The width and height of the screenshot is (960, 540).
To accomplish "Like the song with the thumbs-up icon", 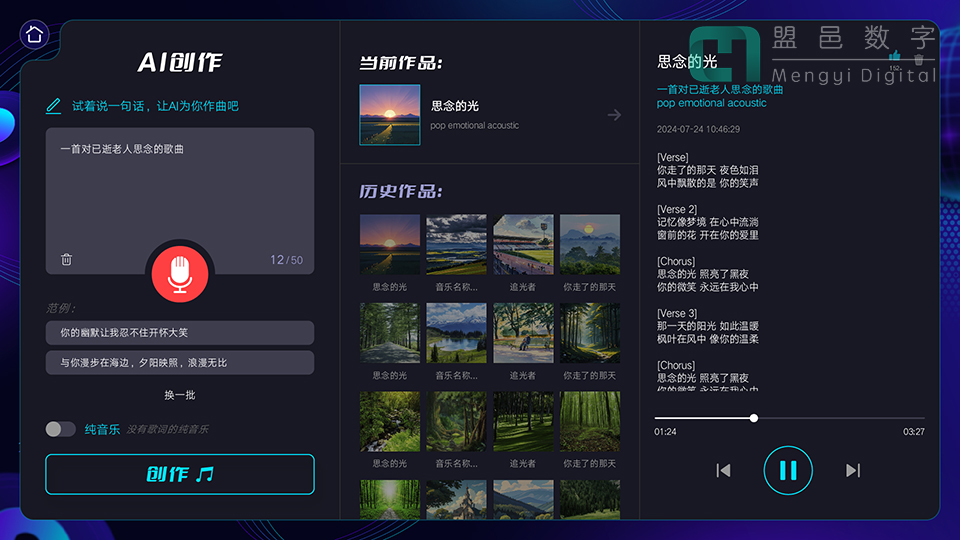I will click(x=895, y=57).
